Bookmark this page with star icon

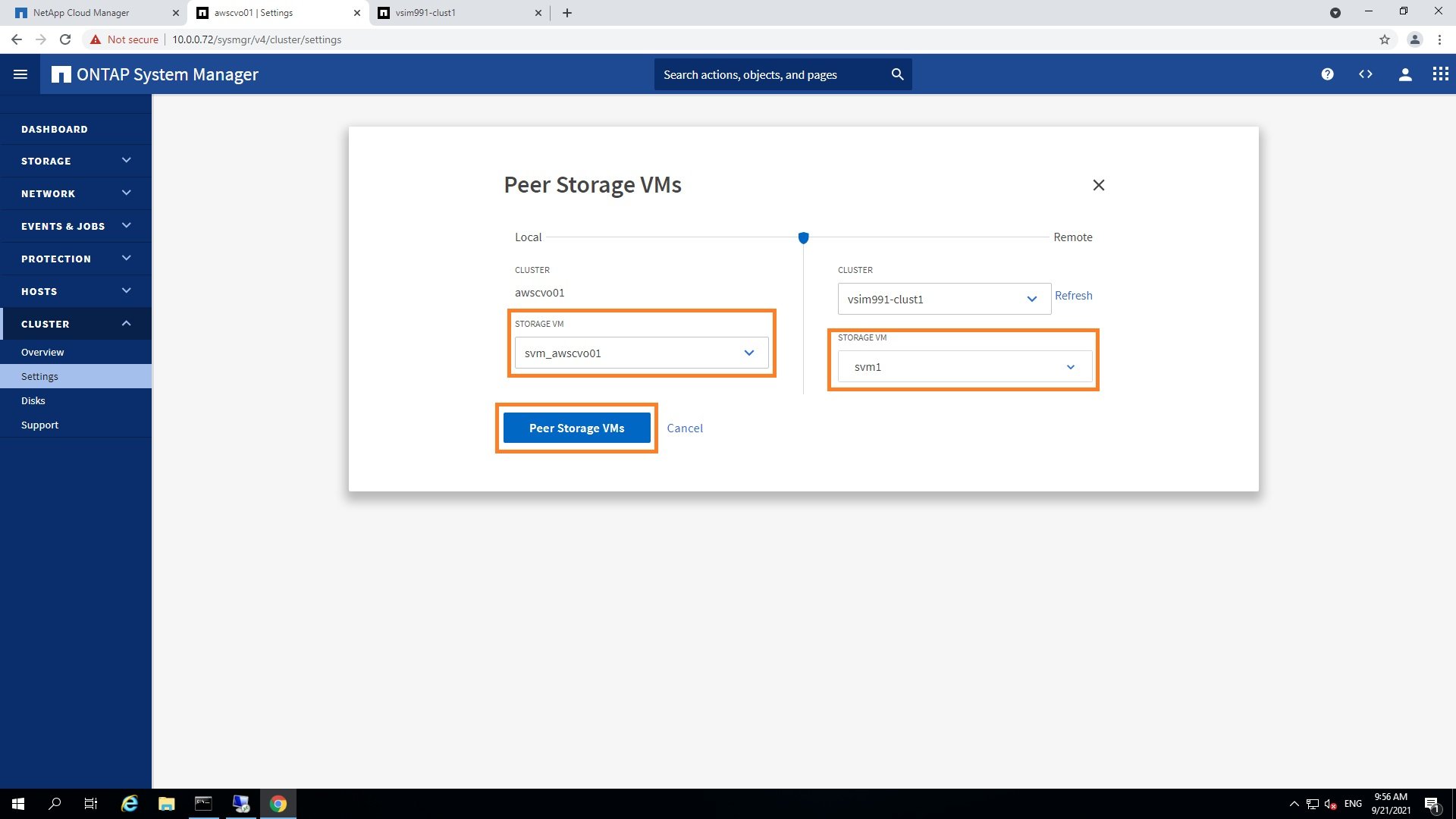click(x=1384, y=39)
